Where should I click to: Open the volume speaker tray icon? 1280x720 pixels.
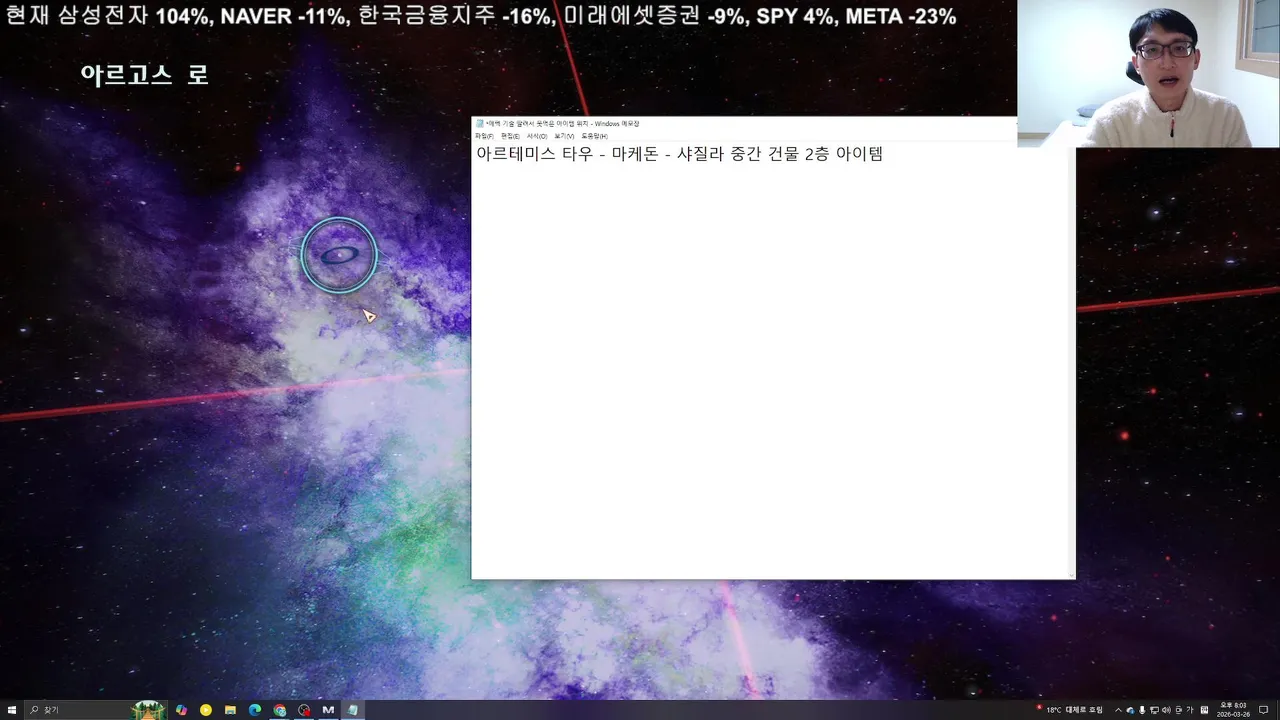[x=1166, y=710]
